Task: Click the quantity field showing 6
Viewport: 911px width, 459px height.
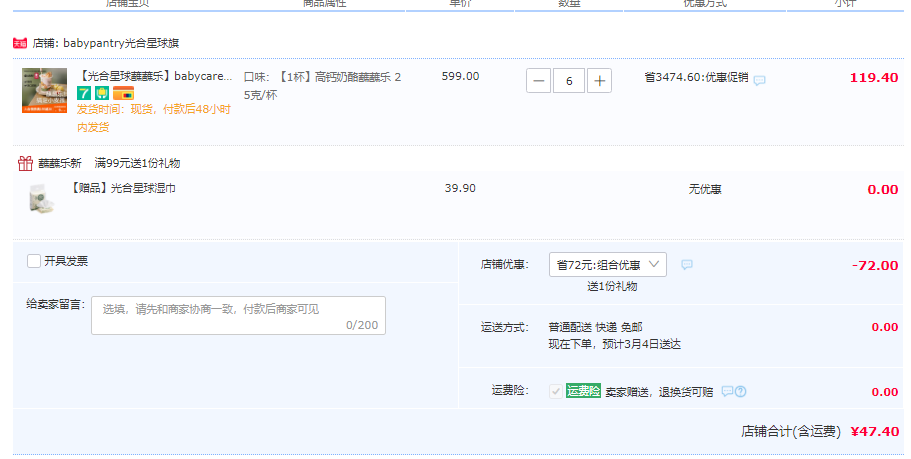Action: pyautogui.click(x=569, y=81)
